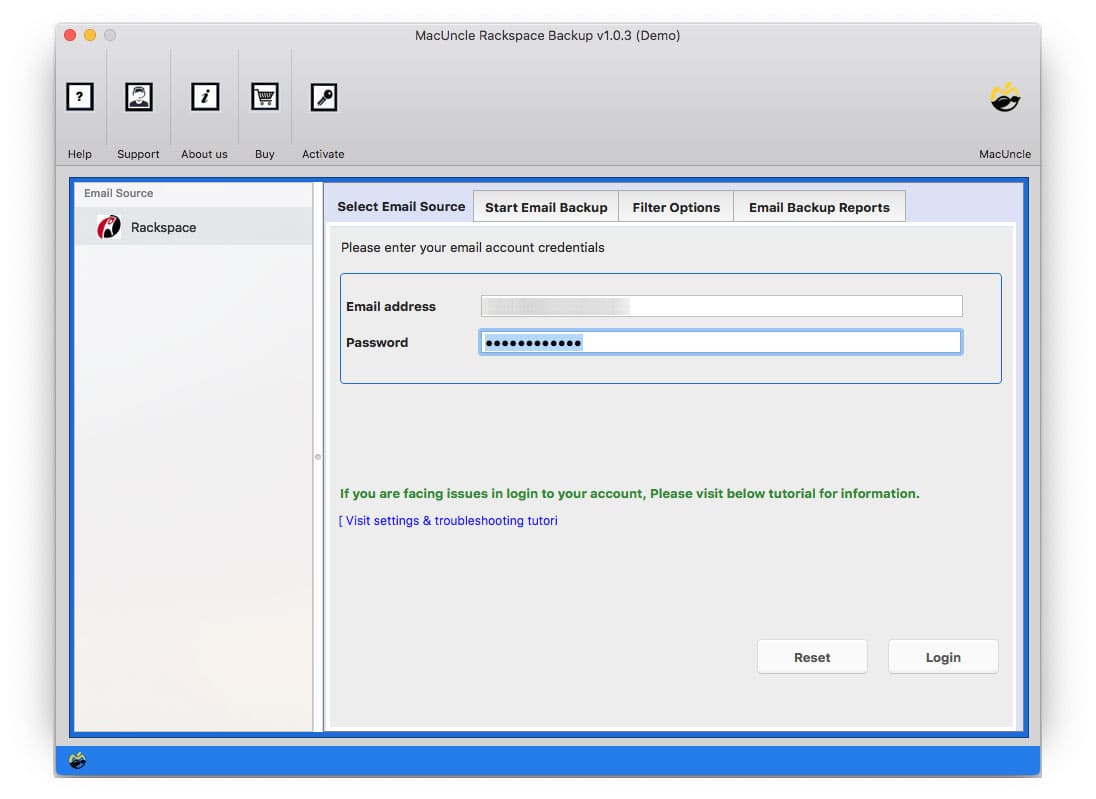The image size is (1096, 799).
Task: Click the Buy label in the toolbar
Action: [264, 154]
